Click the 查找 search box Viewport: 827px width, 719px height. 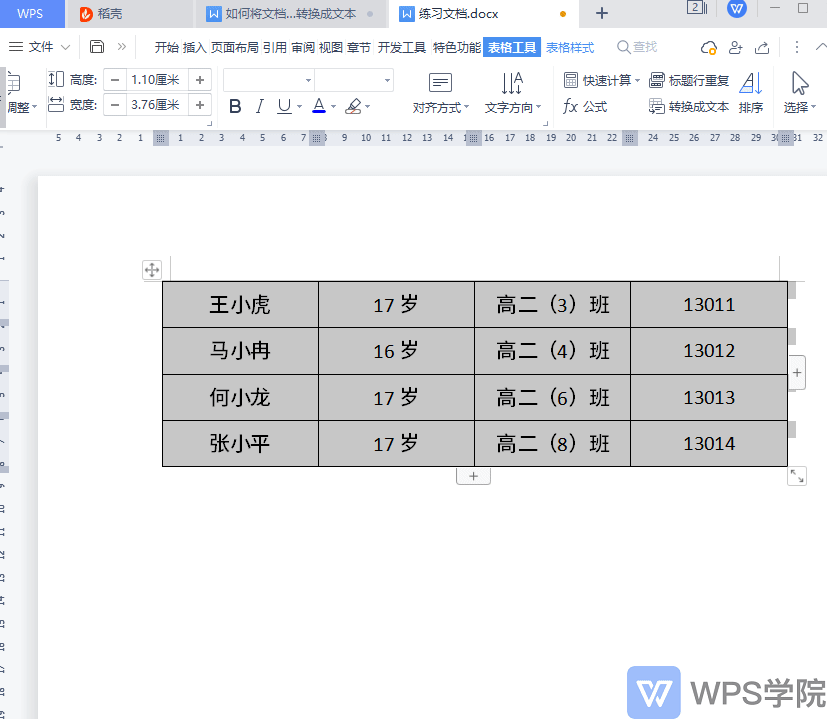pos(637,47)
